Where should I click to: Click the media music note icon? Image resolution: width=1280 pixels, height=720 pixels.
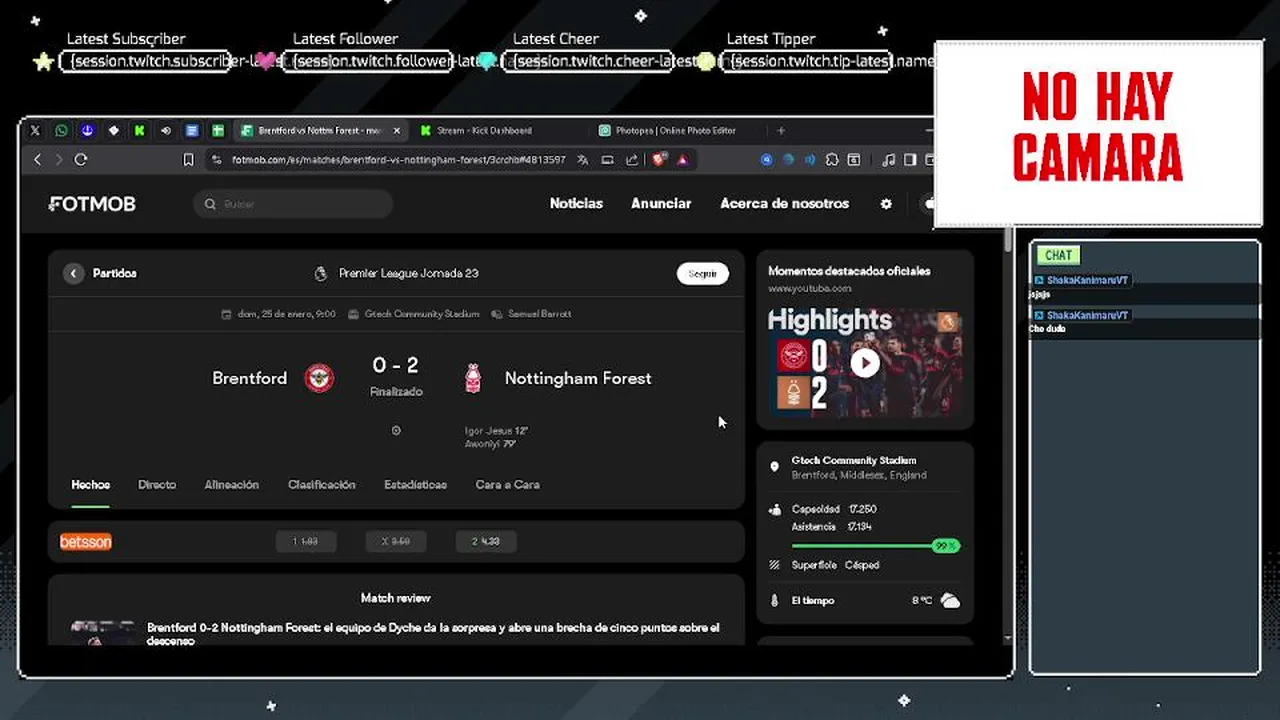coord(888,159)
